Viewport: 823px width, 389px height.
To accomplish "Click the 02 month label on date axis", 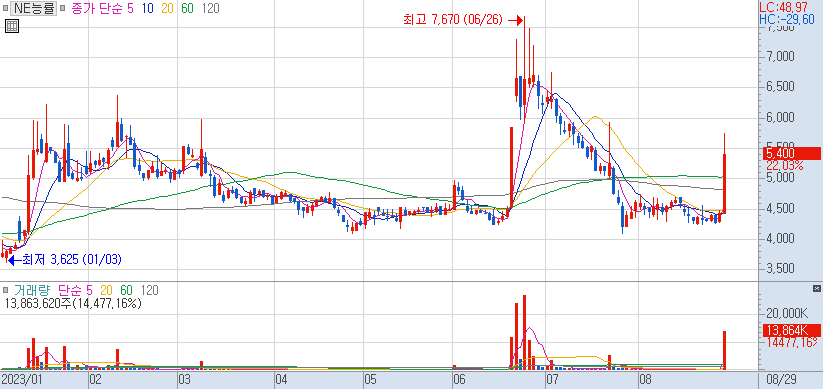I will click(x=96, y=379).
